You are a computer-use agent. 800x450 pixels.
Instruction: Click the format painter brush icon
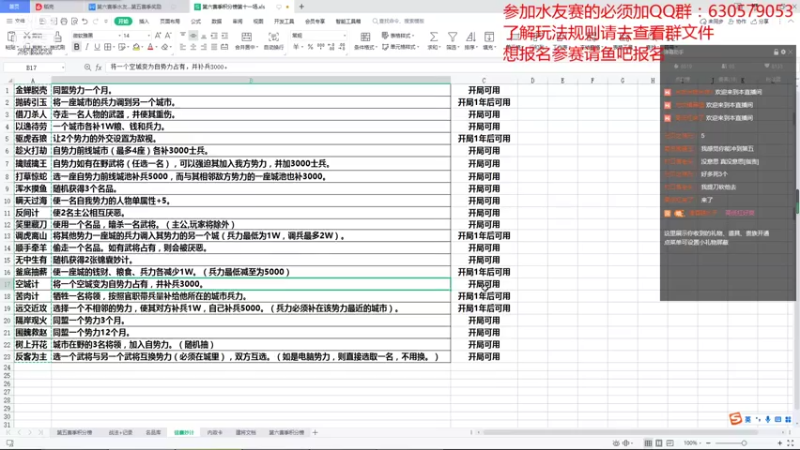coord(58,37)
